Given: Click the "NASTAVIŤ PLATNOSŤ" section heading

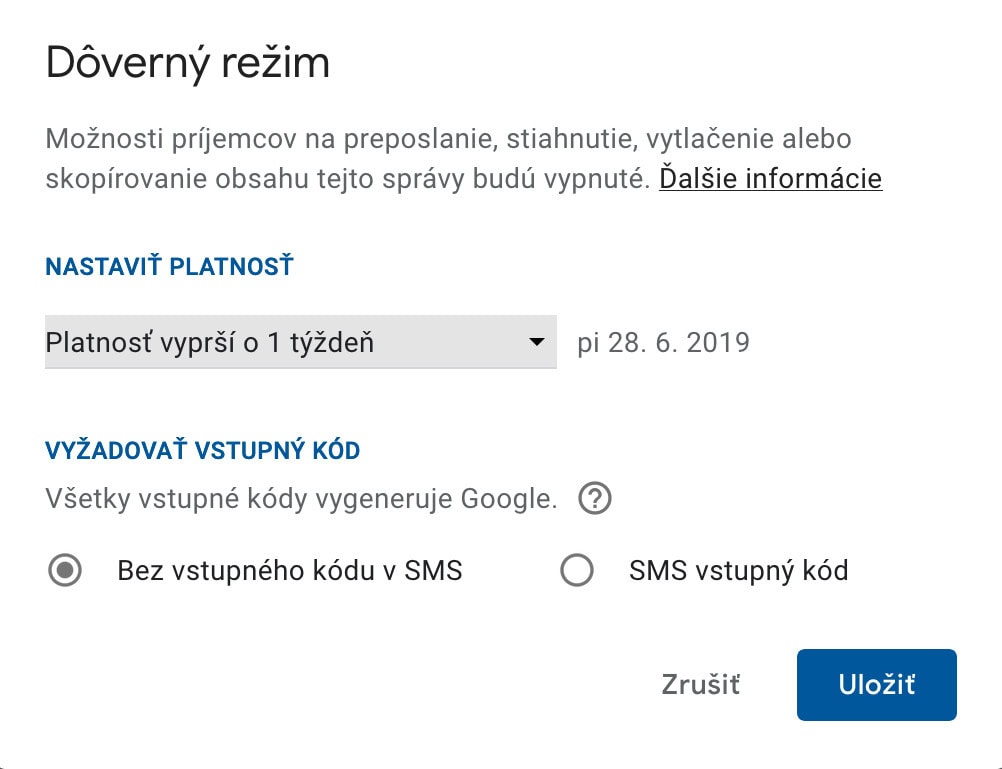Looking at the screenshot, I should click(169, 266).
